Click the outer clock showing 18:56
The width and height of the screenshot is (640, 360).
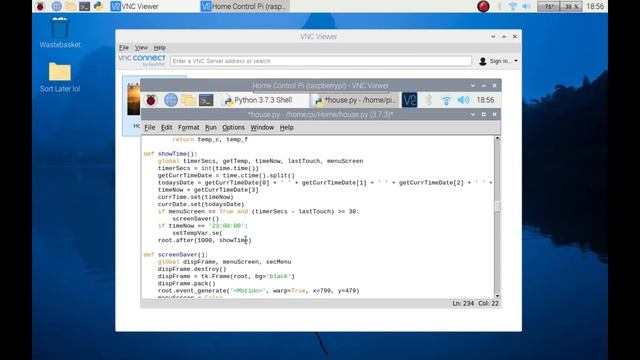click(x=595, y=6)
